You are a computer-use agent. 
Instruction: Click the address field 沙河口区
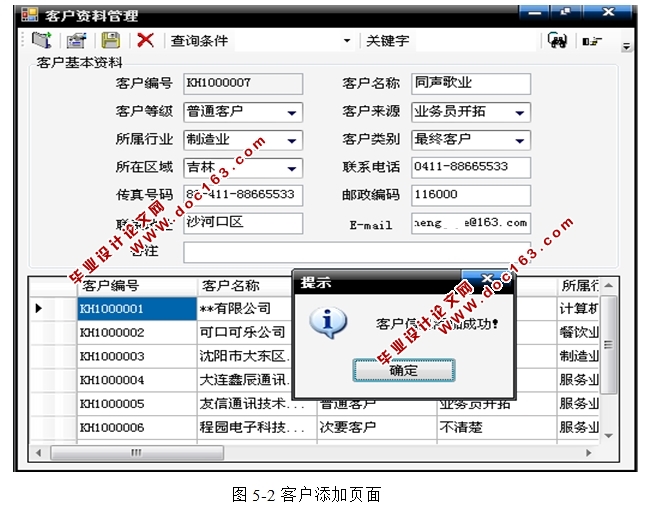(x=243, y=223)
